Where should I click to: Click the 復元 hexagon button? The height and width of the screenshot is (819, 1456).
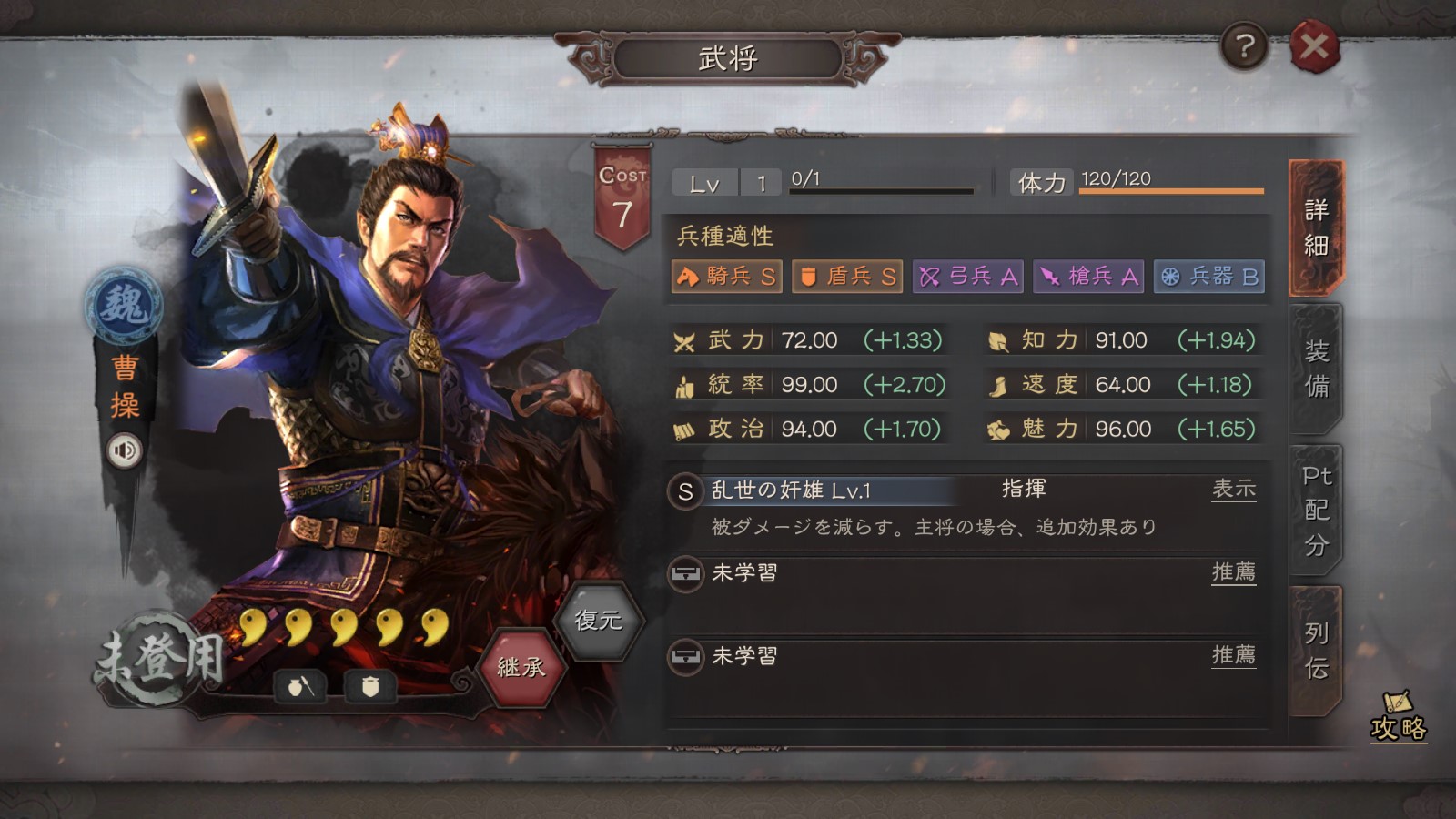pos(598,621)
